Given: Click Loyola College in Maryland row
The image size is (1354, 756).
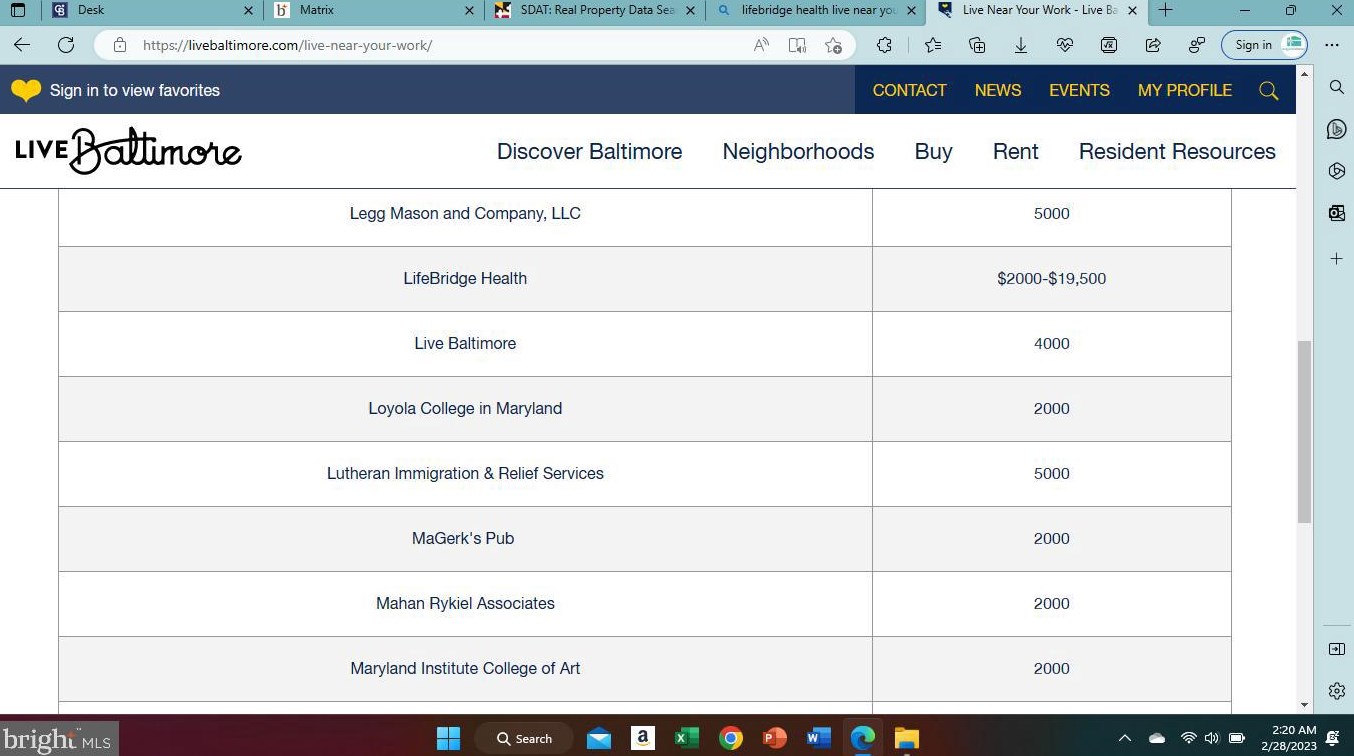Looking at the screenshot, I should pyautogui.click(x=645, y=408).
